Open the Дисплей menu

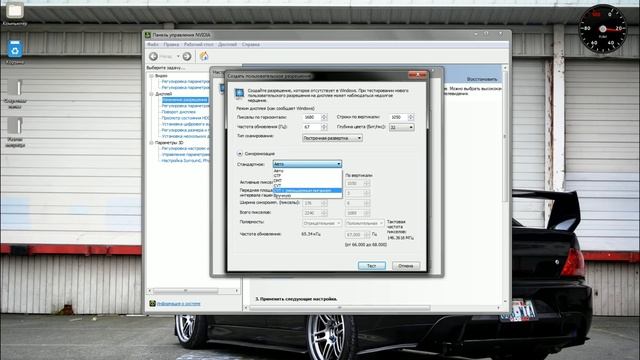coord(227,44)
